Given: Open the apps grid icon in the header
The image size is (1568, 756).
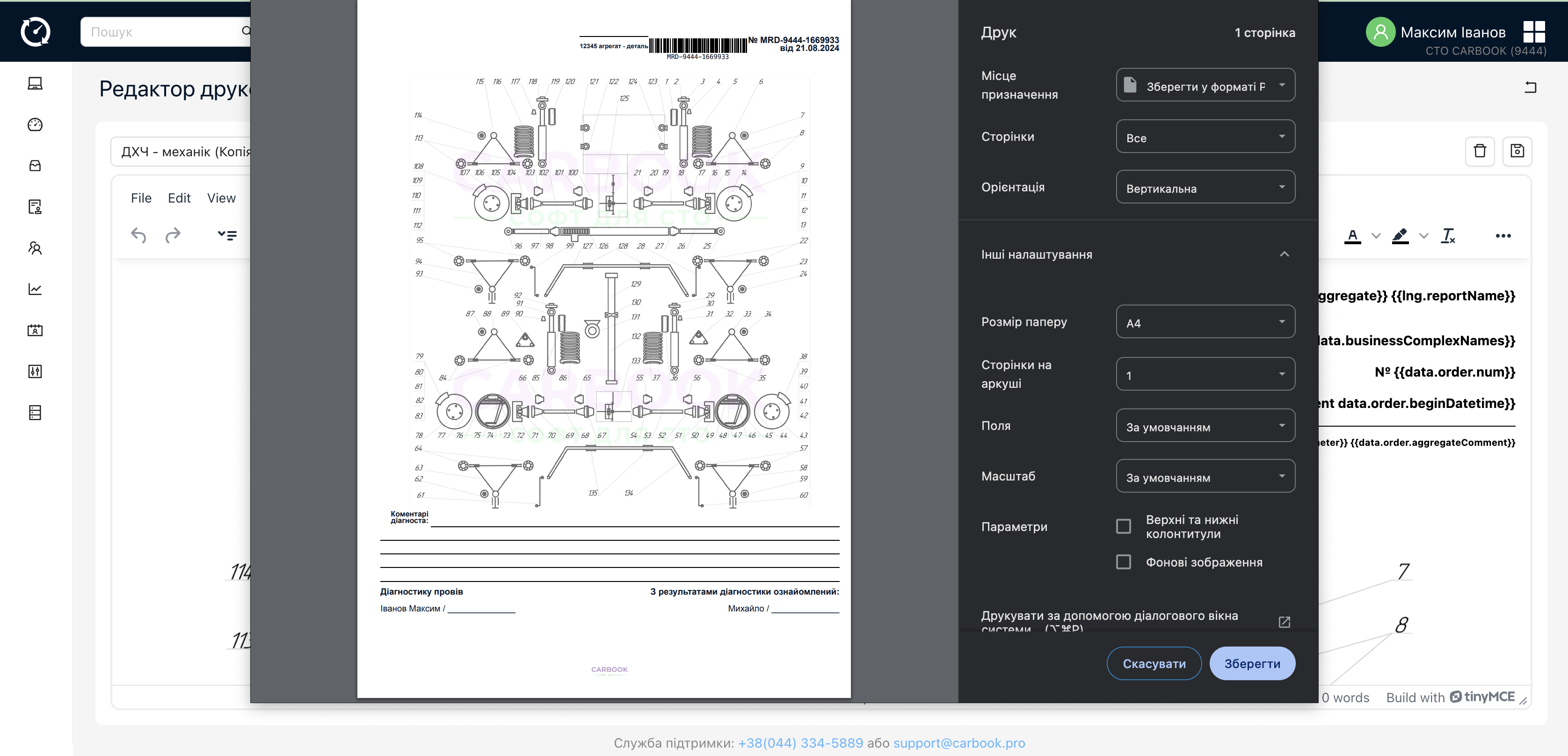Looking at the screenshot, I should coord(1534,32).
